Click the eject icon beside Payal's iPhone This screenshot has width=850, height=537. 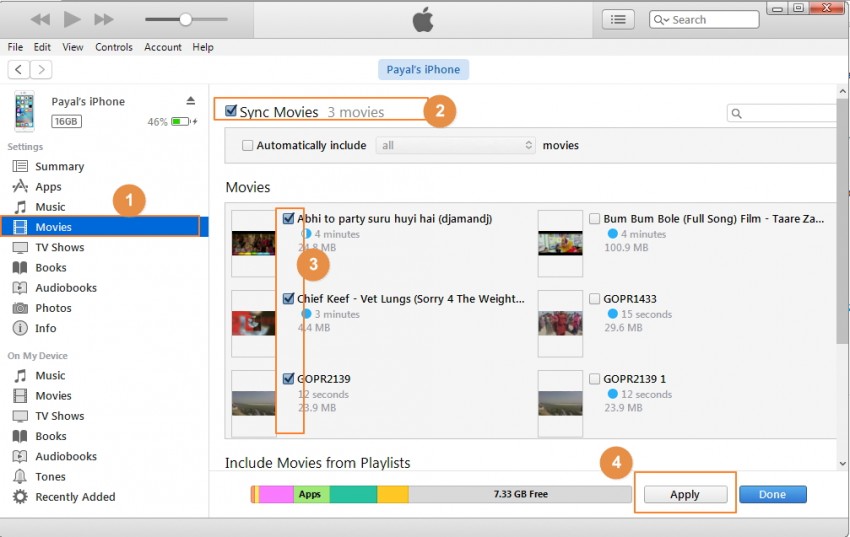pos(191,101)
